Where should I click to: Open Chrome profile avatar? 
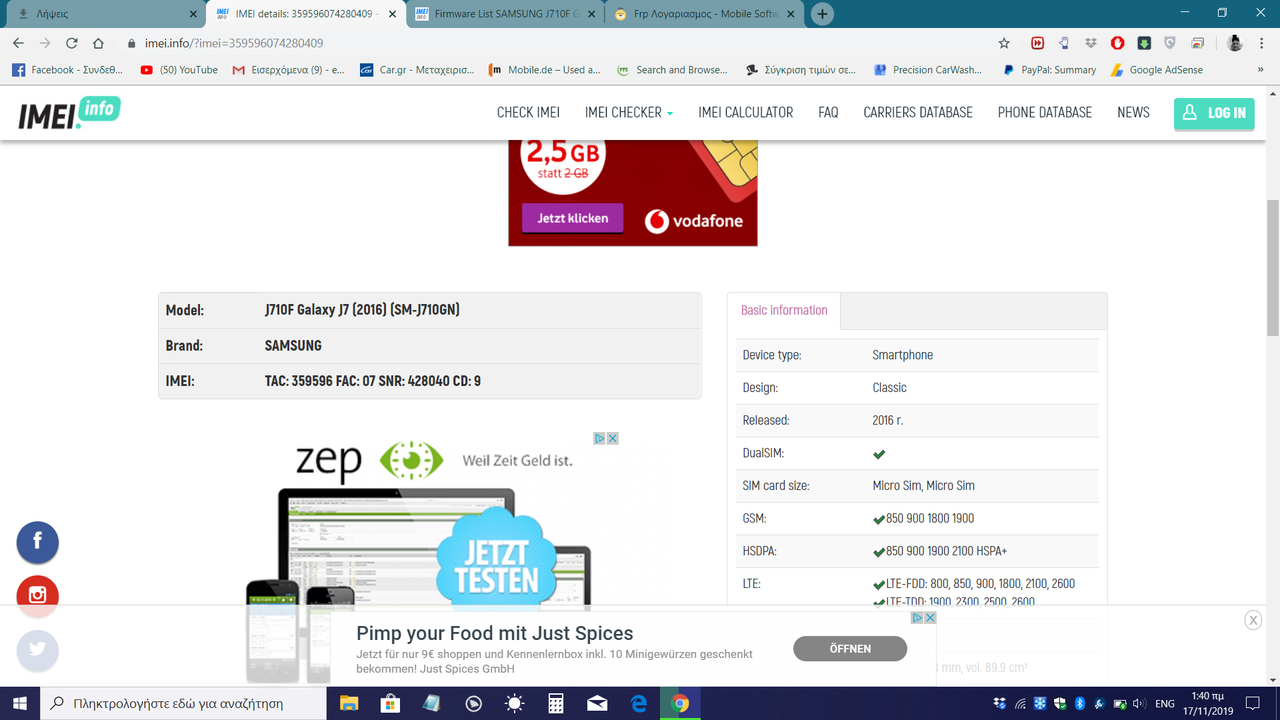click(x=1236, y=43)
